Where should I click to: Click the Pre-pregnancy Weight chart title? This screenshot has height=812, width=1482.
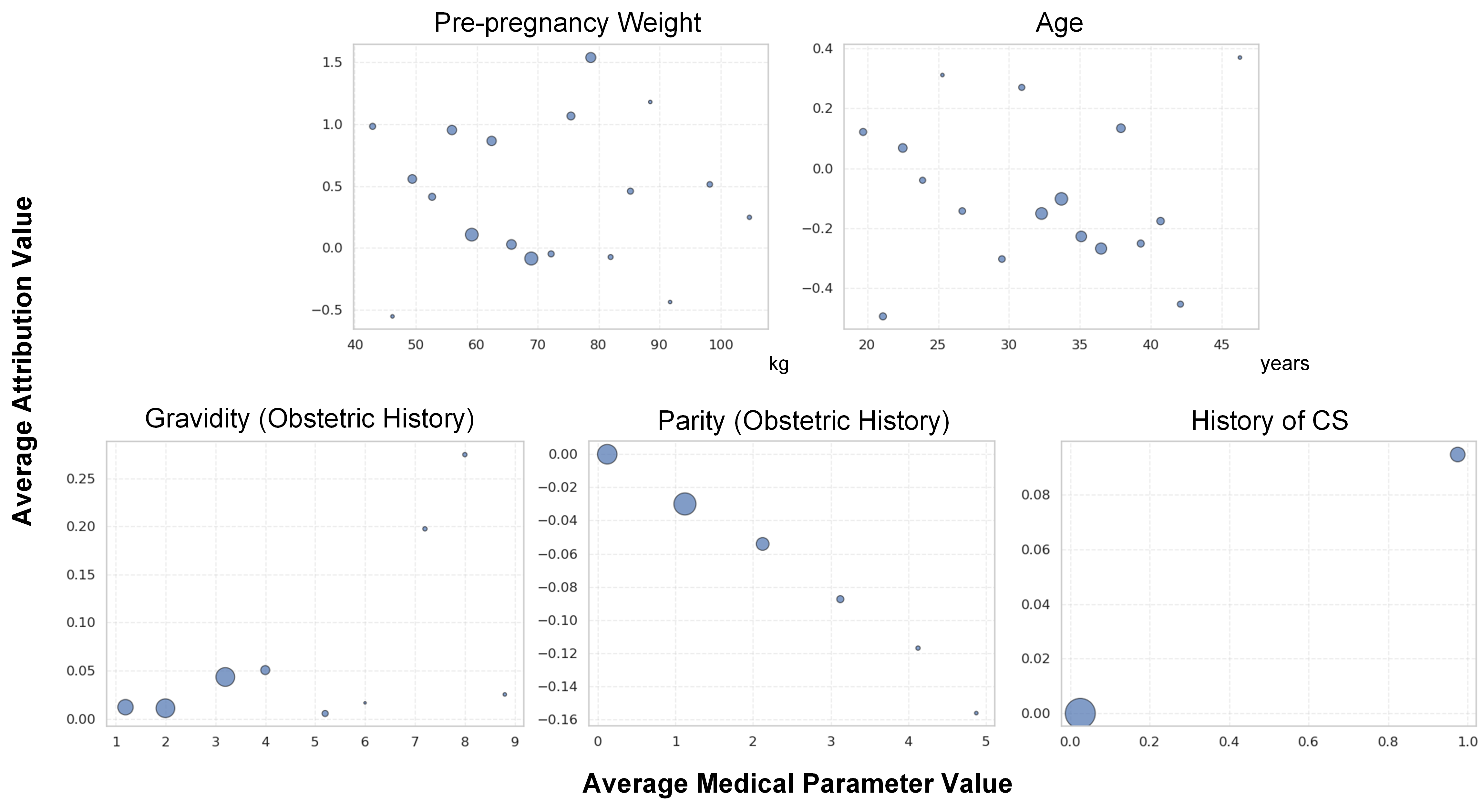click(x=567, y=23)
